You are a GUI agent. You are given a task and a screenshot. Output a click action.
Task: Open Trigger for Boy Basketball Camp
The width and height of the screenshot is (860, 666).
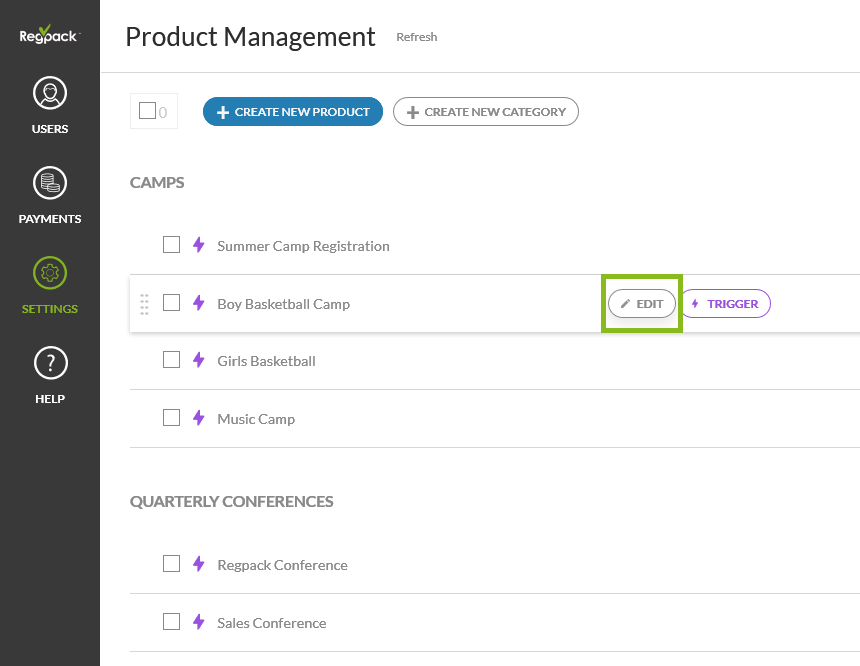[x=726, y=303]
